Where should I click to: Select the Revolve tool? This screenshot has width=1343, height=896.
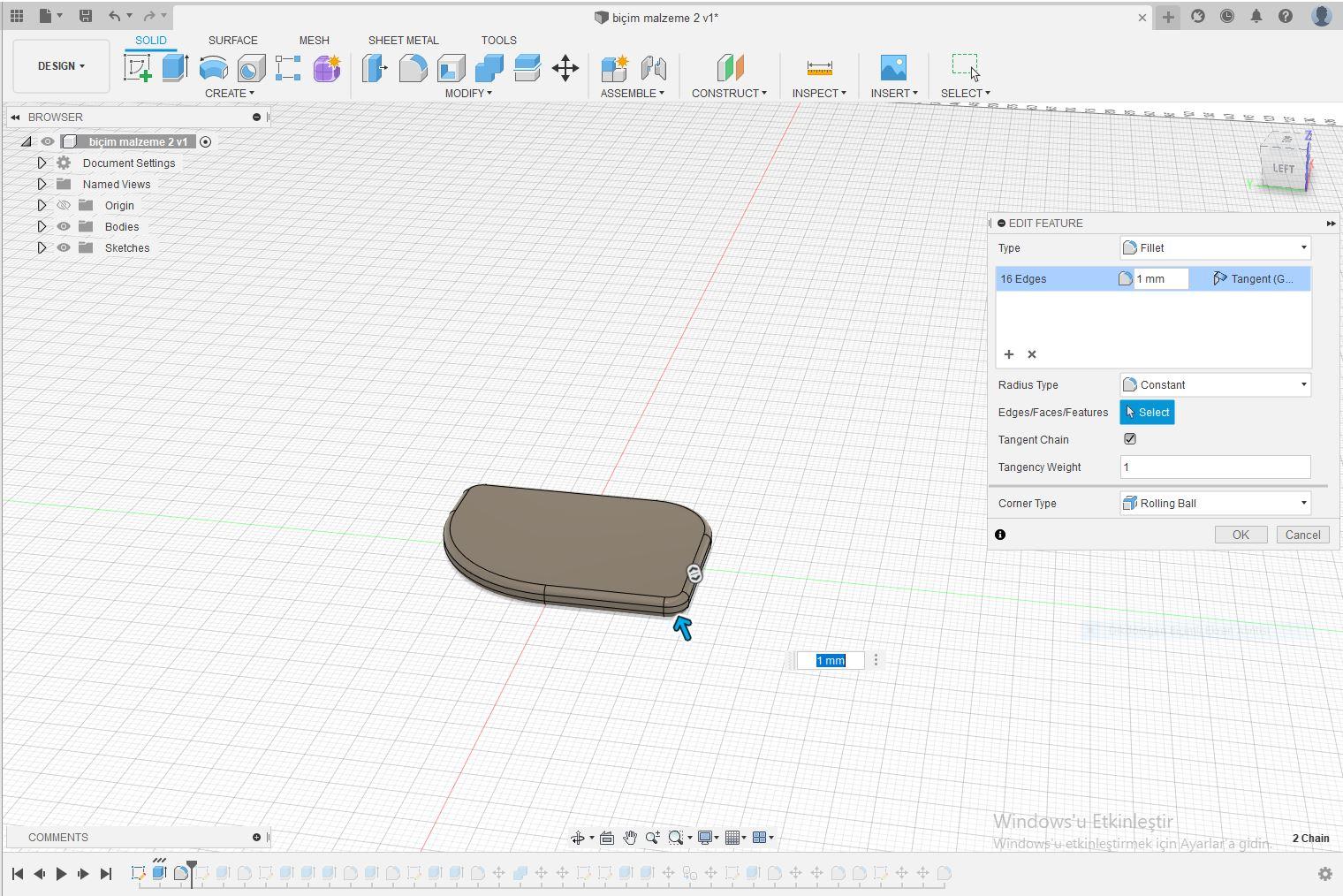[213, 68]
